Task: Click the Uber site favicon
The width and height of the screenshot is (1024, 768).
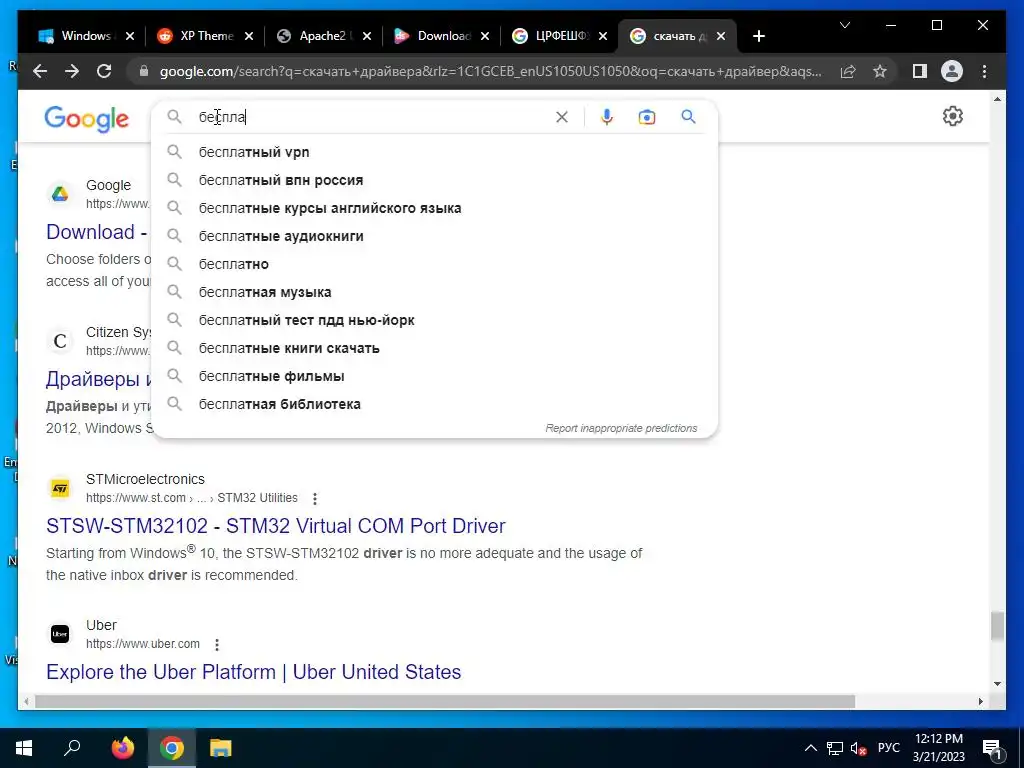Action: pos(60,634)
